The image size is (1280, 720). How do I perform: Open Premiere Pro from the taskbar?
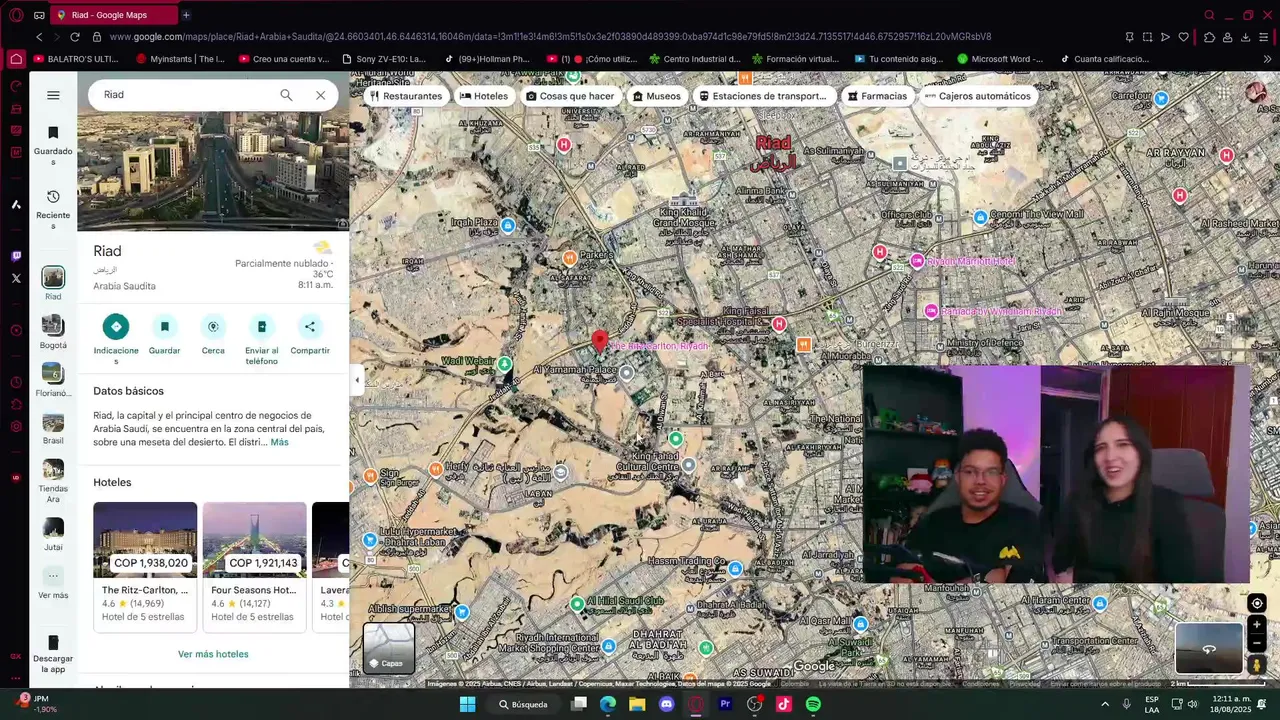coord(725,704)
